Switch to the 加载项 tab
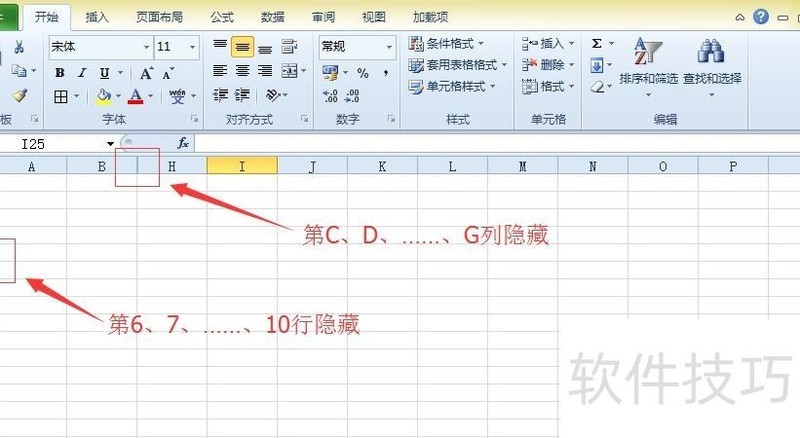This screenshot has width=800, height=438. click(430, 17)
